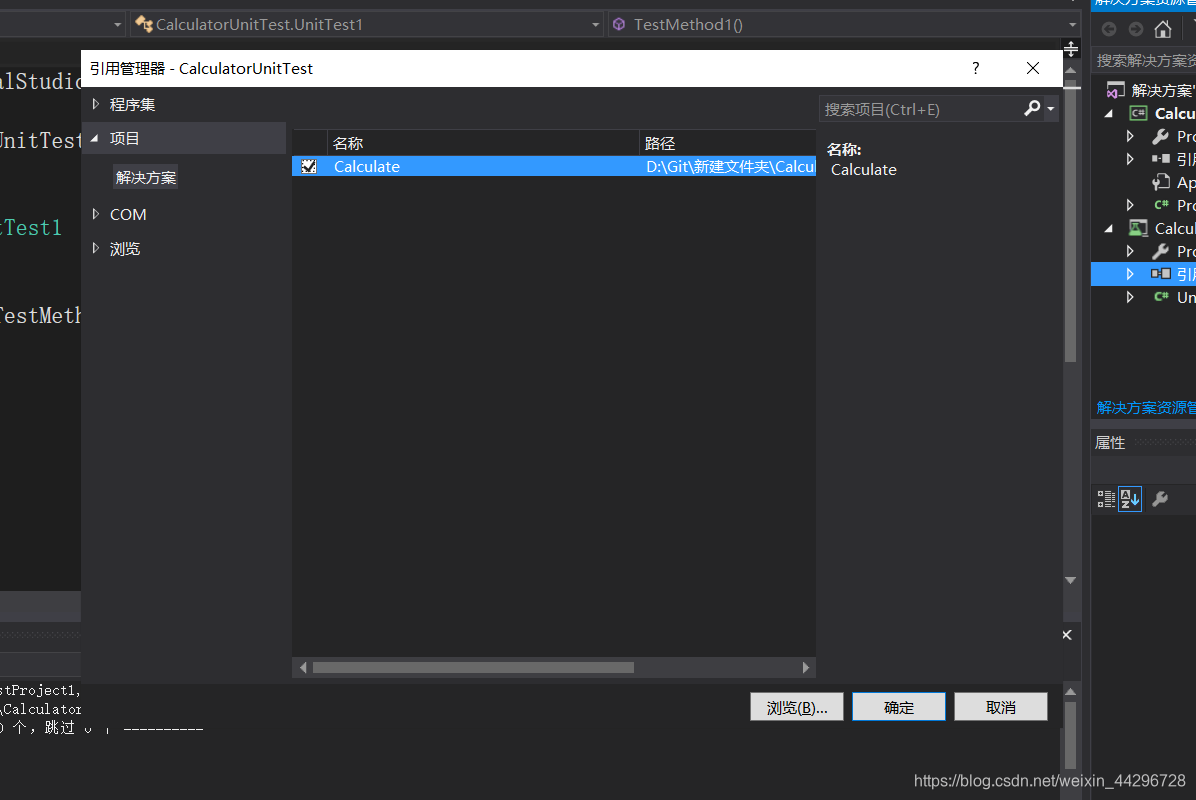Click the first project's wrench Properties icon

1160,137
